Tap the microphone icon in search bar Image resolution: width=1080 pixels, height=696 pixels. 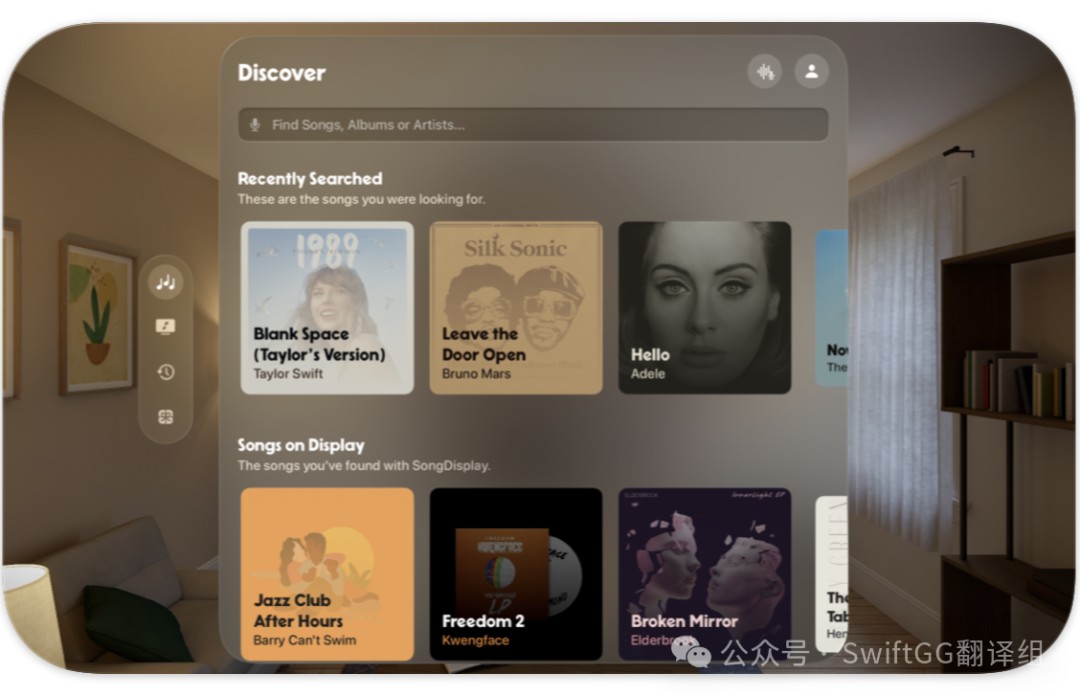coord(255,125)
